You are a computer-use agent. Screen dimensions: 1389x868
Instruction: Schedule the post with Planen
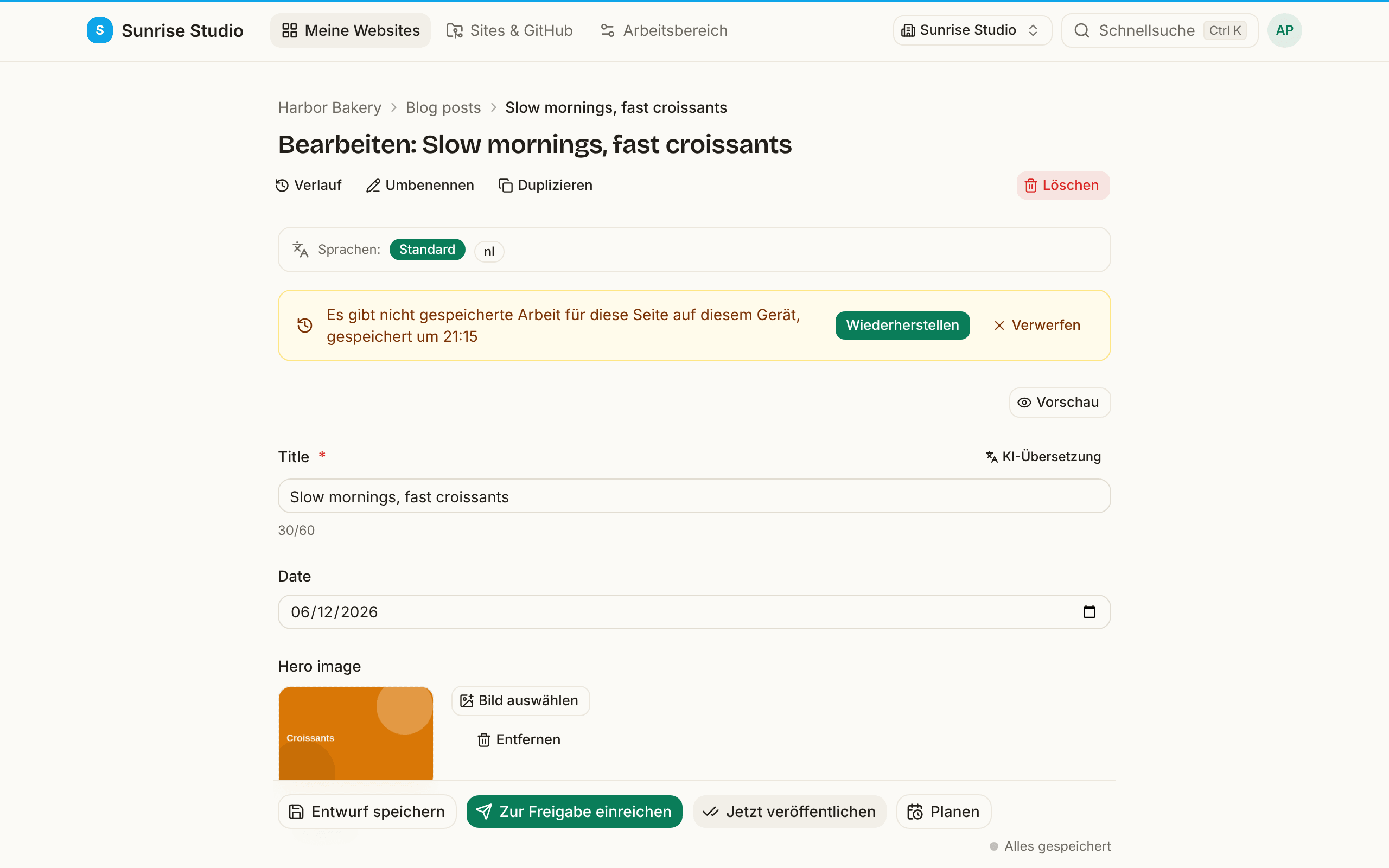[944, 812]
